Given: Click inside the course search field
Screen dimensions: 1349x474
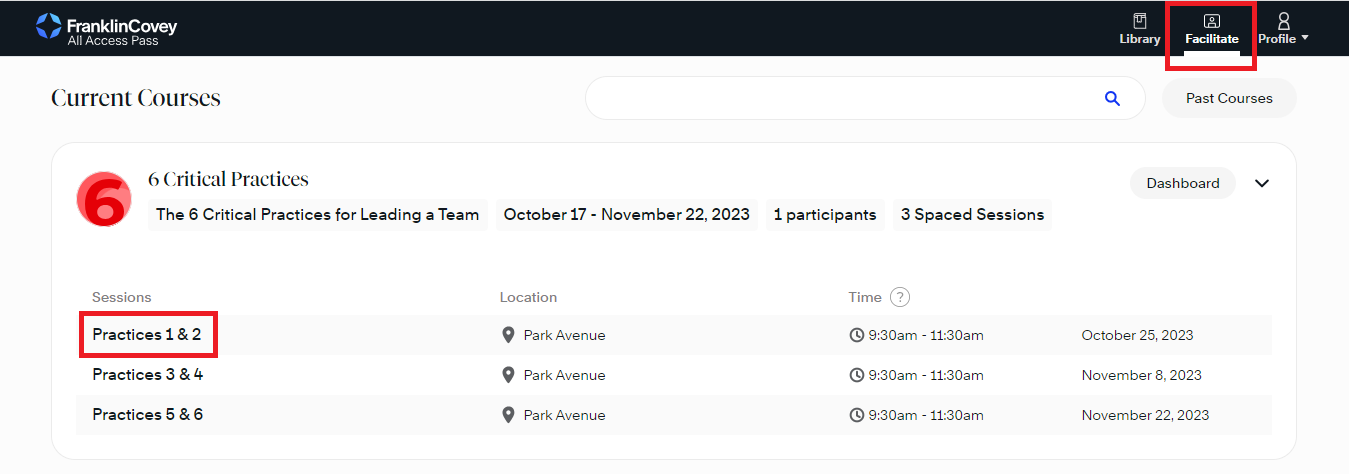Looking at the screenshot, I should (840, 98).
